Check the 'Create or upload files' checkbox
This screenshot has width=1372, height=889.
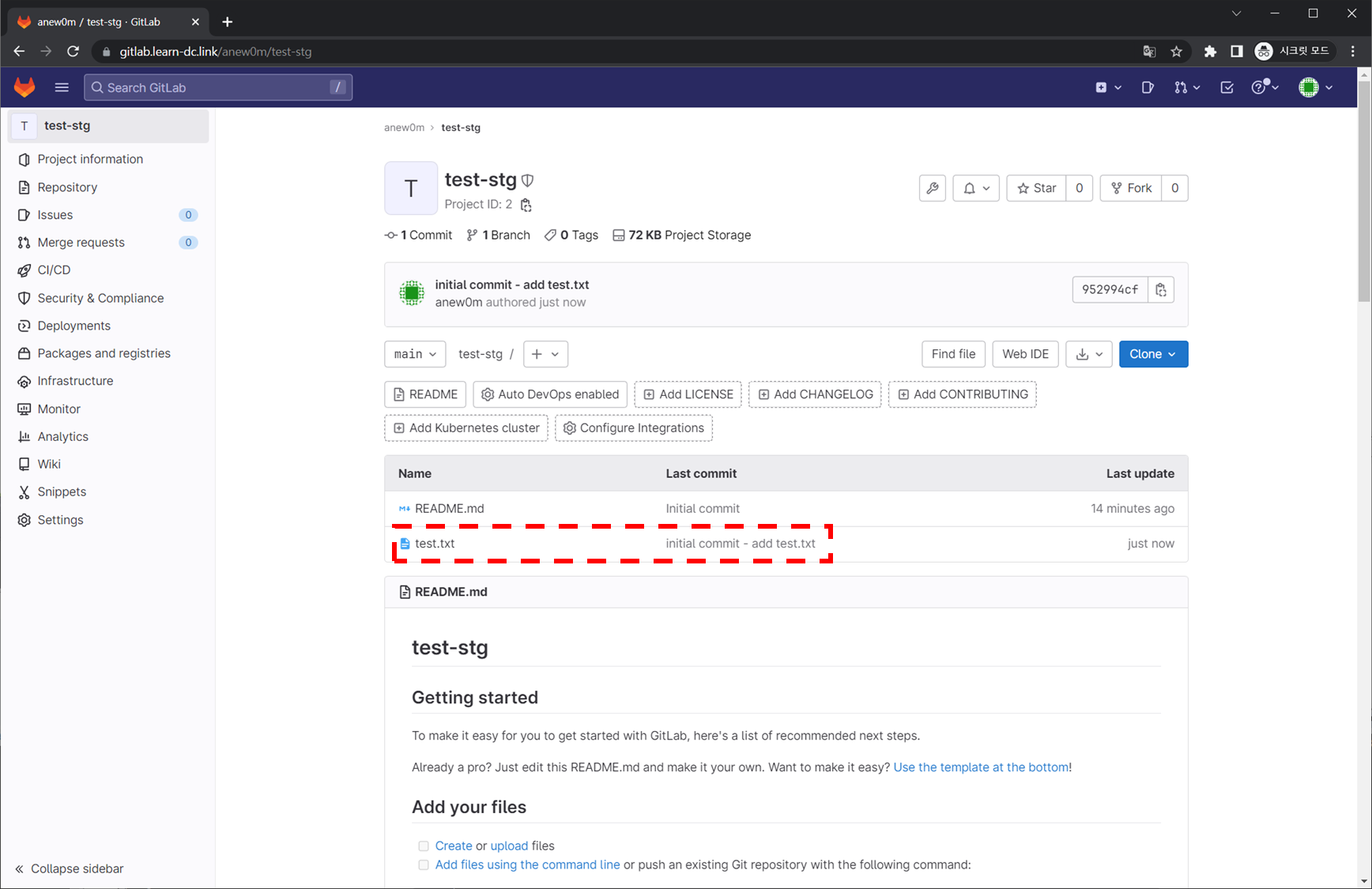(x=424, y=846)
